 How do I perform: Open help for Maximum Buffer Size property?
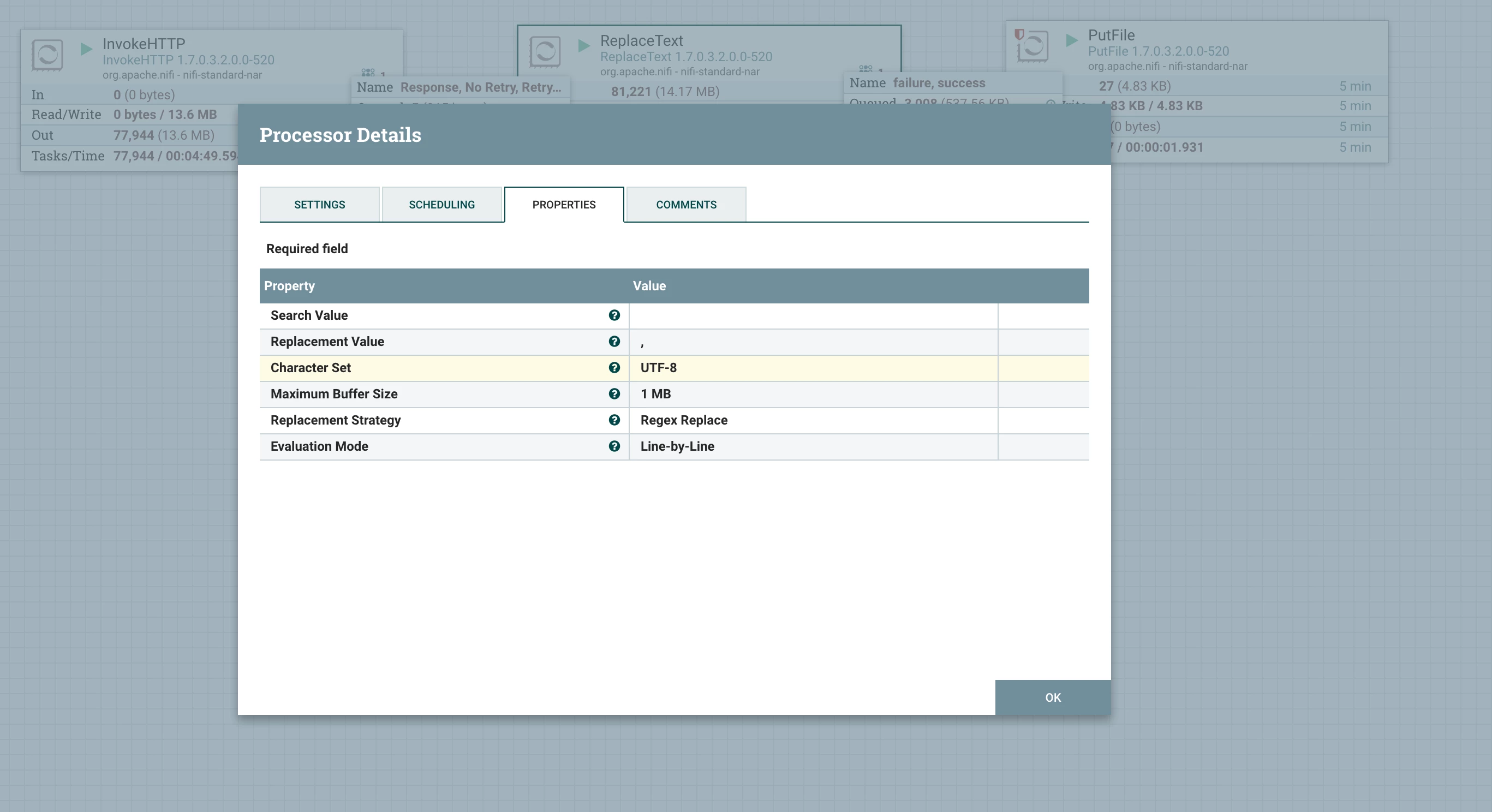[x=614, y=393]
